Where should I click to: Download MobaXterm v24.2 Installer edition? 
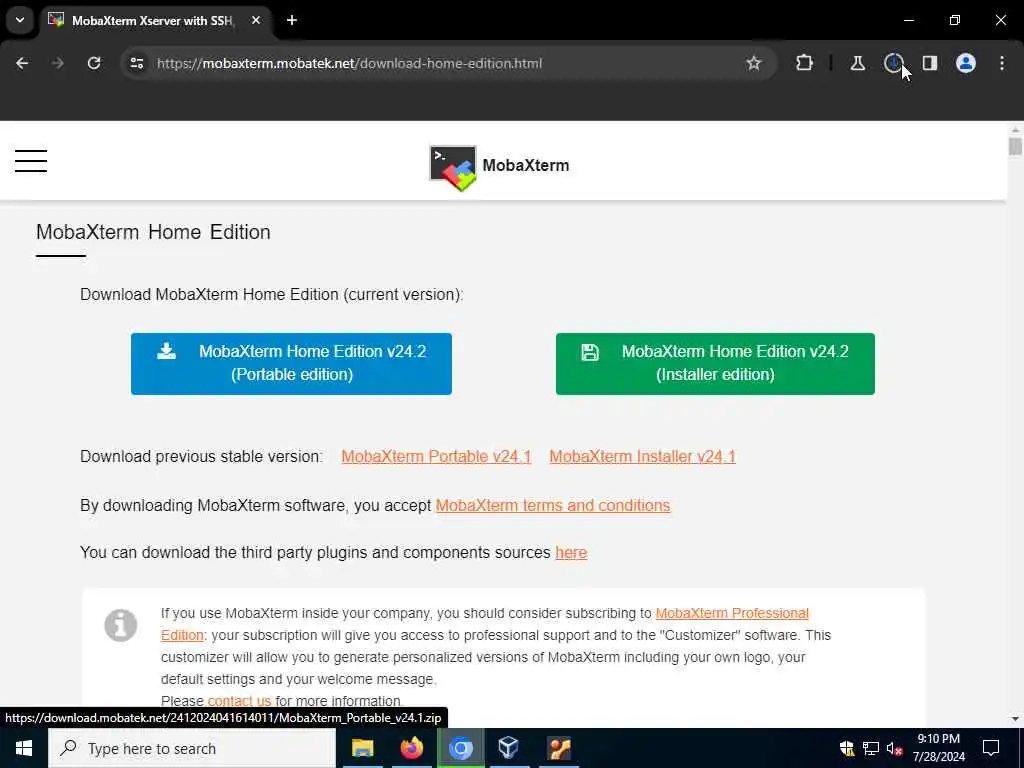click(715, 364)
